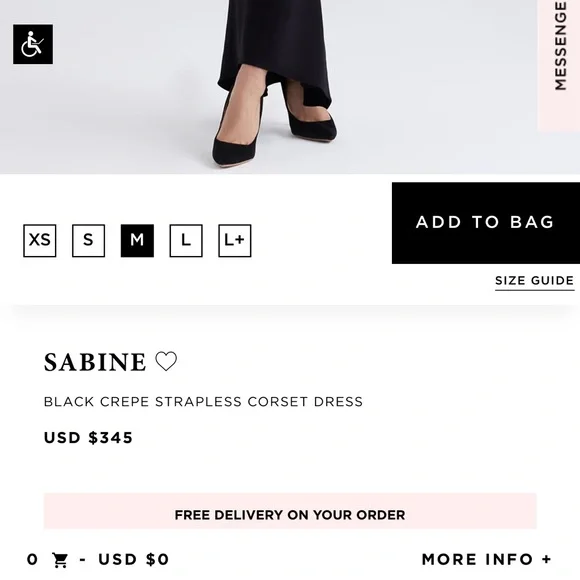Open the Size Guide link
The image size is (580, 580).
point(535,281)
